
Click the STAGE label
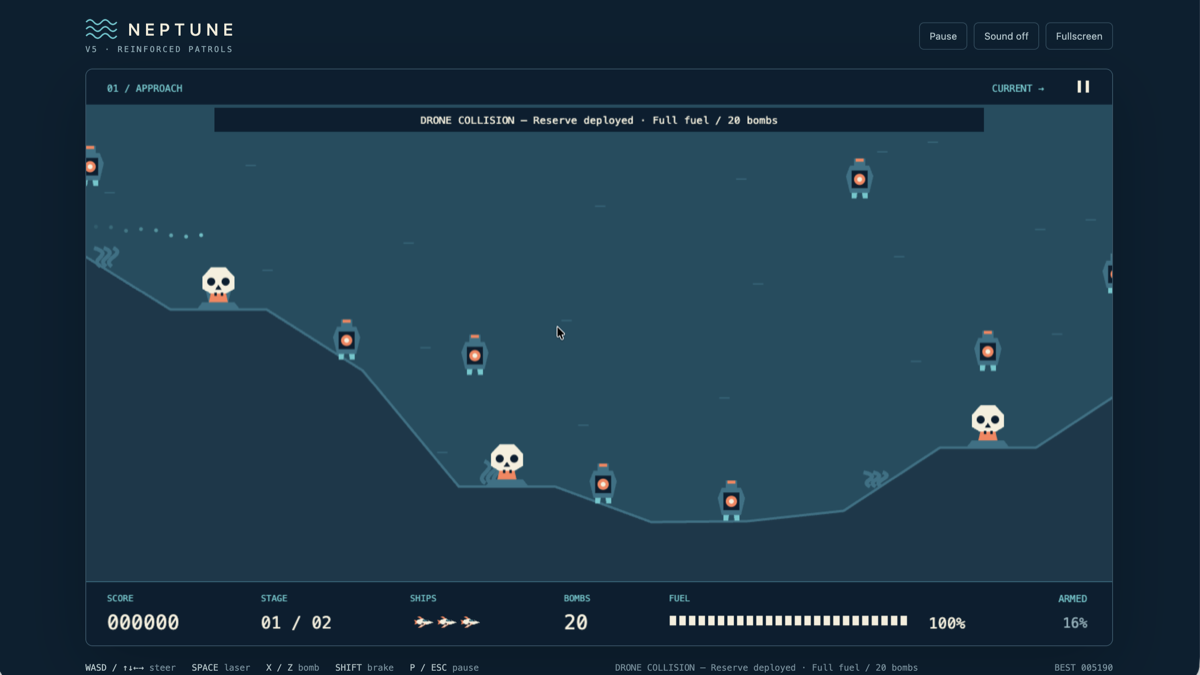(274, 598)
